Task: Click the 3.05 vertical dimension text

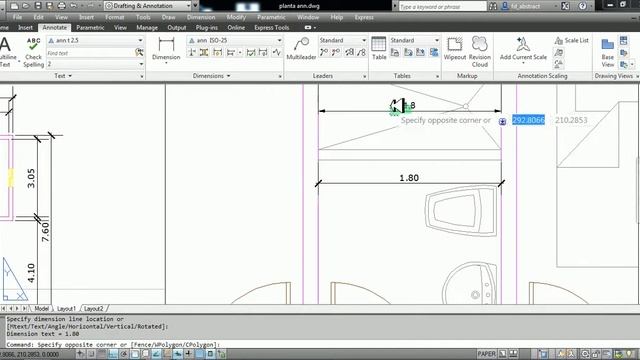Action: 31,178
